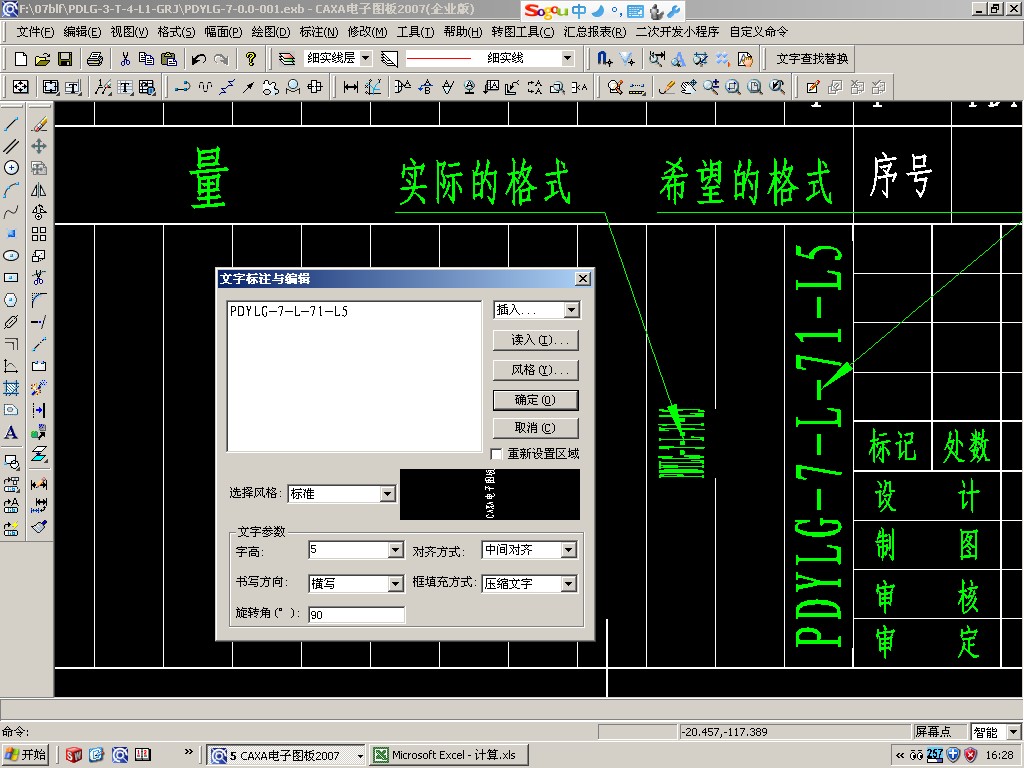Select the Parallel lines tool
Viewport: 1024px width, 768px height.
coord(11,146)
